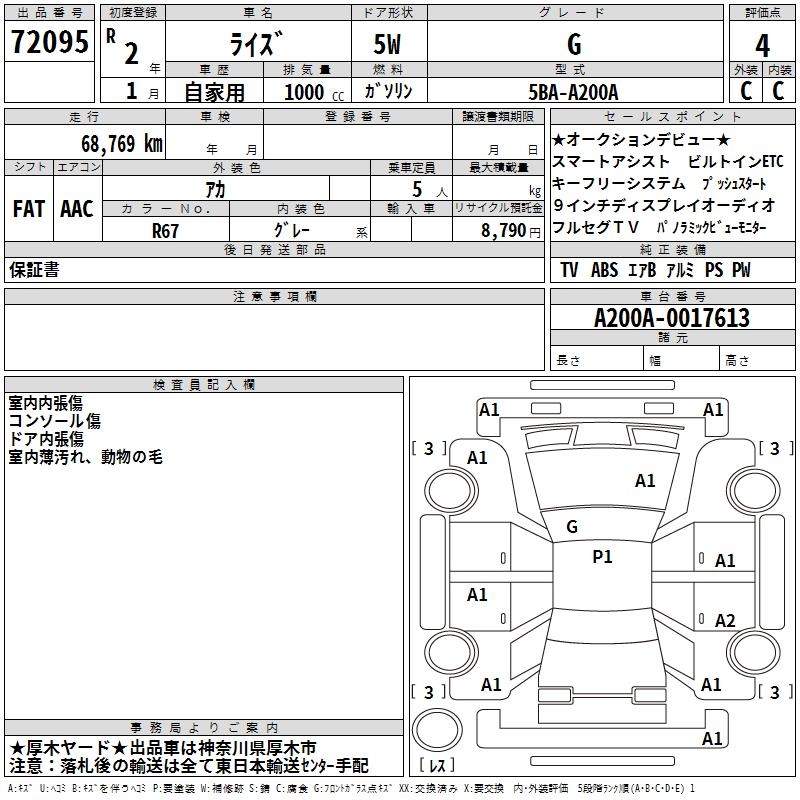Viewport: 800px width, 800px height.
Task: Click the 高さ height field
Action: [x=757, y=360]
